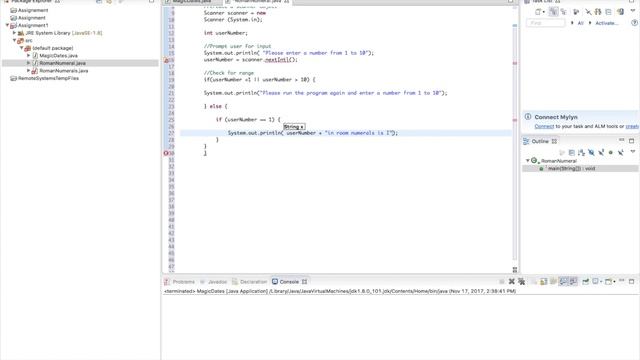This screenshot has width=640, height=360.
Task: Click line 27 System.out.println statement
Action: (312, 133)
